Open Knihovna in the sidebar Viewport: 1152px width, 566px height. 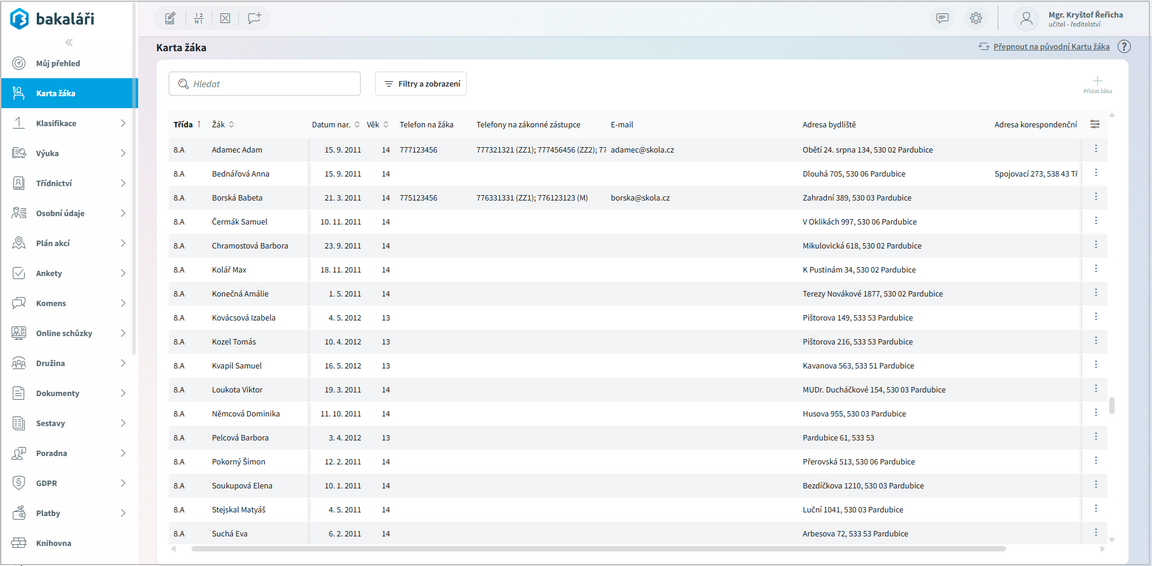tap(54, 543)
